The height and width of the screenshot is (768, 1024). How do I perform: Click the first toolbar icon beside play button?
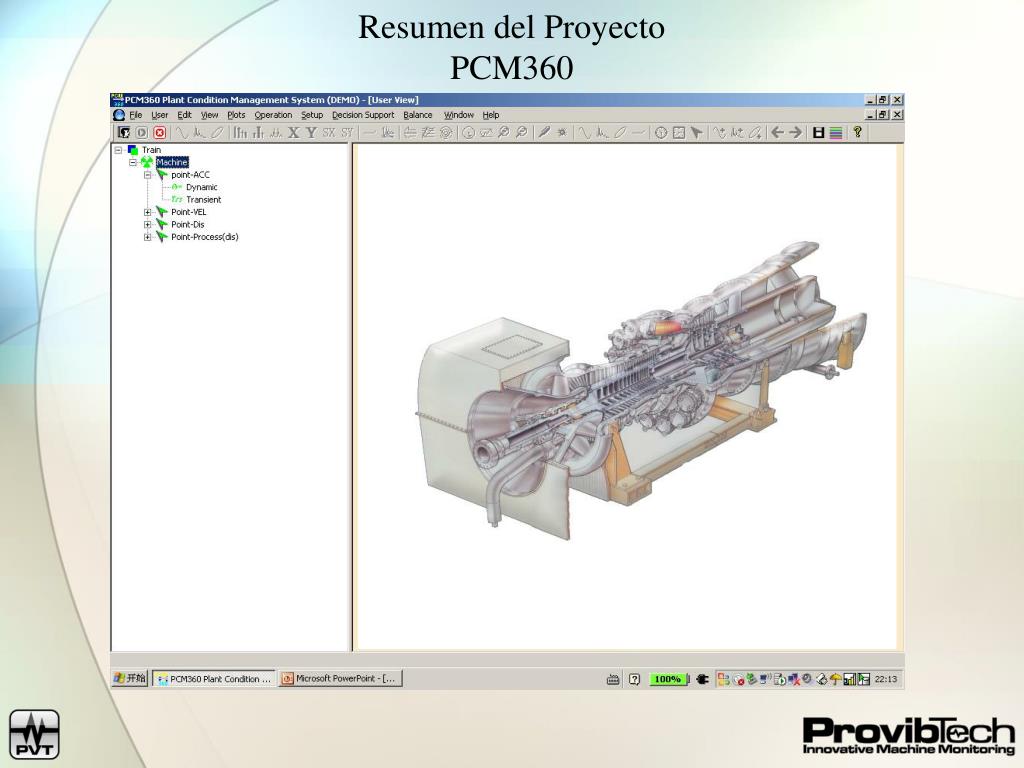(x=123, y=133)
